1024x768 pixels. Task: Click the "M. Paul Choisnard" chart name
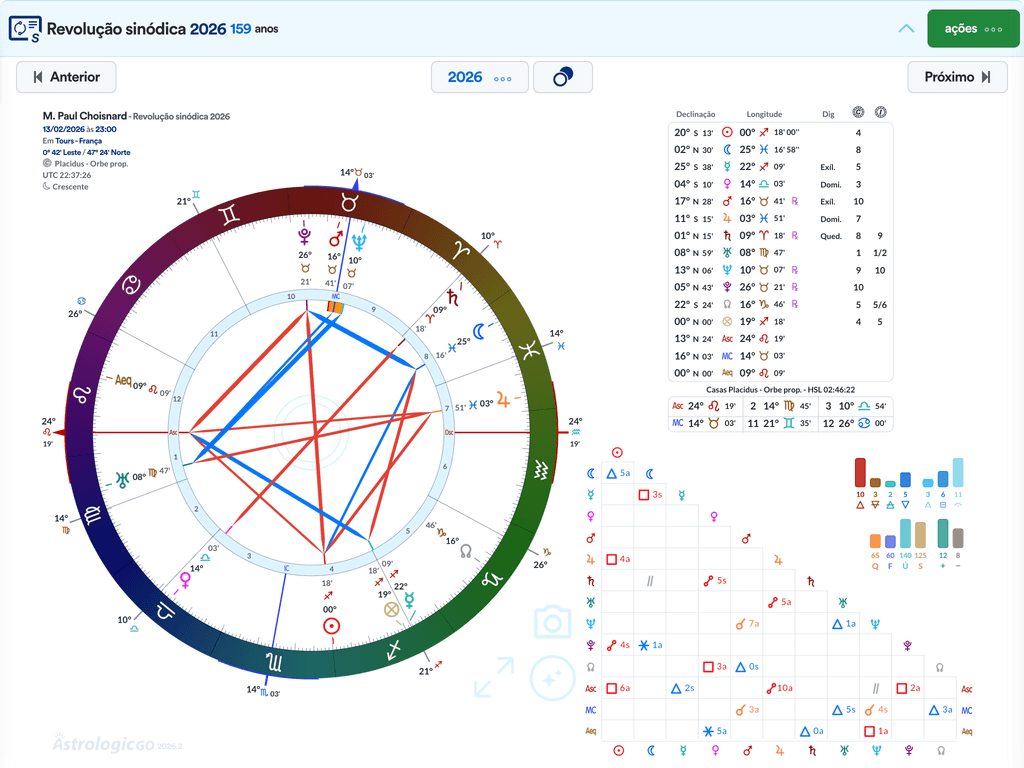click(85, 116)
